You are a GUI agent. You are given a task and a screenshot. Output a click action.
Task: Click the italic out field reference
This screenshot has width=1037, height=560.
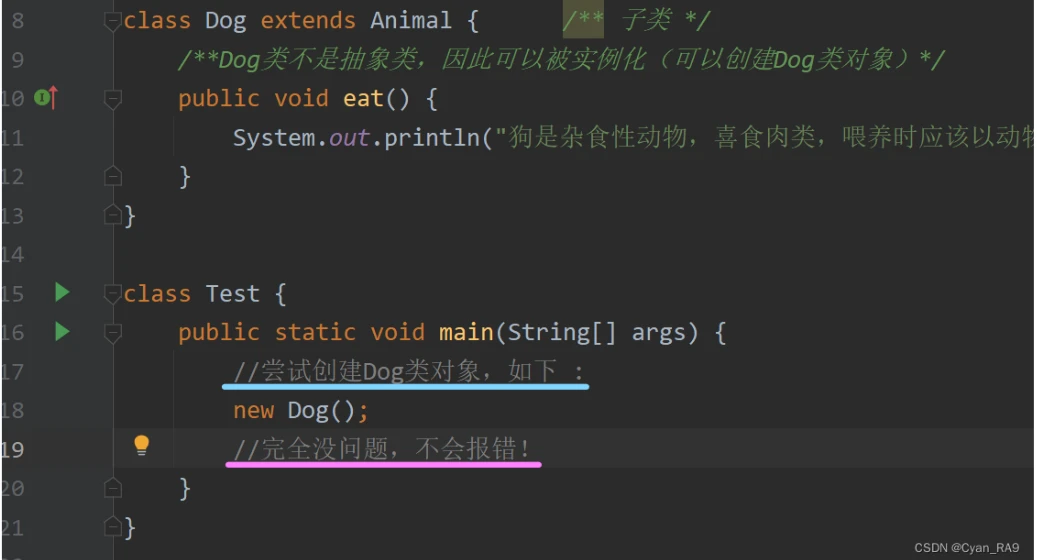tap(349, 137)
